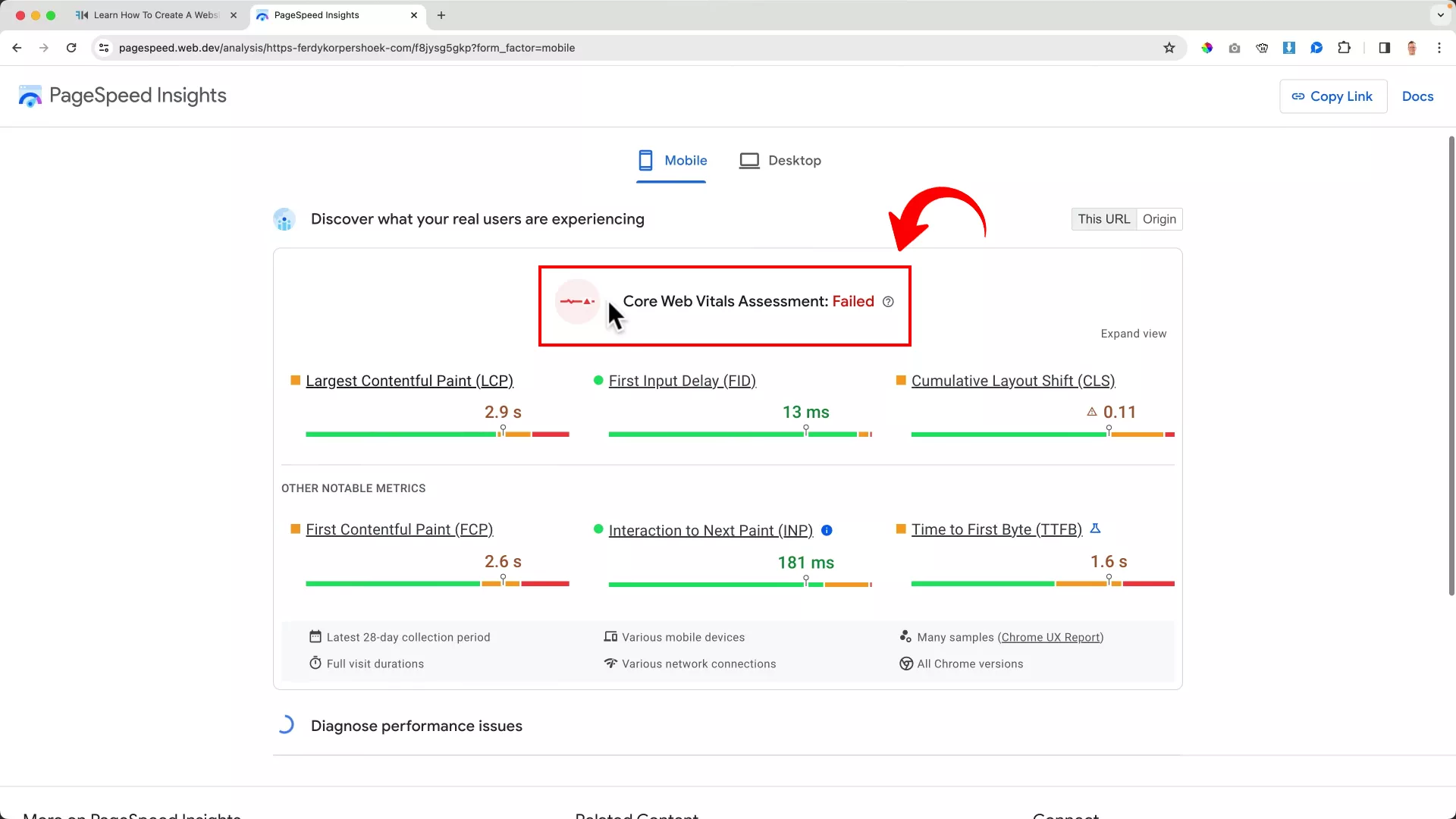Click the side panel icon in Chrome toolbar
1456x819 pixels.
point(1384,47)
